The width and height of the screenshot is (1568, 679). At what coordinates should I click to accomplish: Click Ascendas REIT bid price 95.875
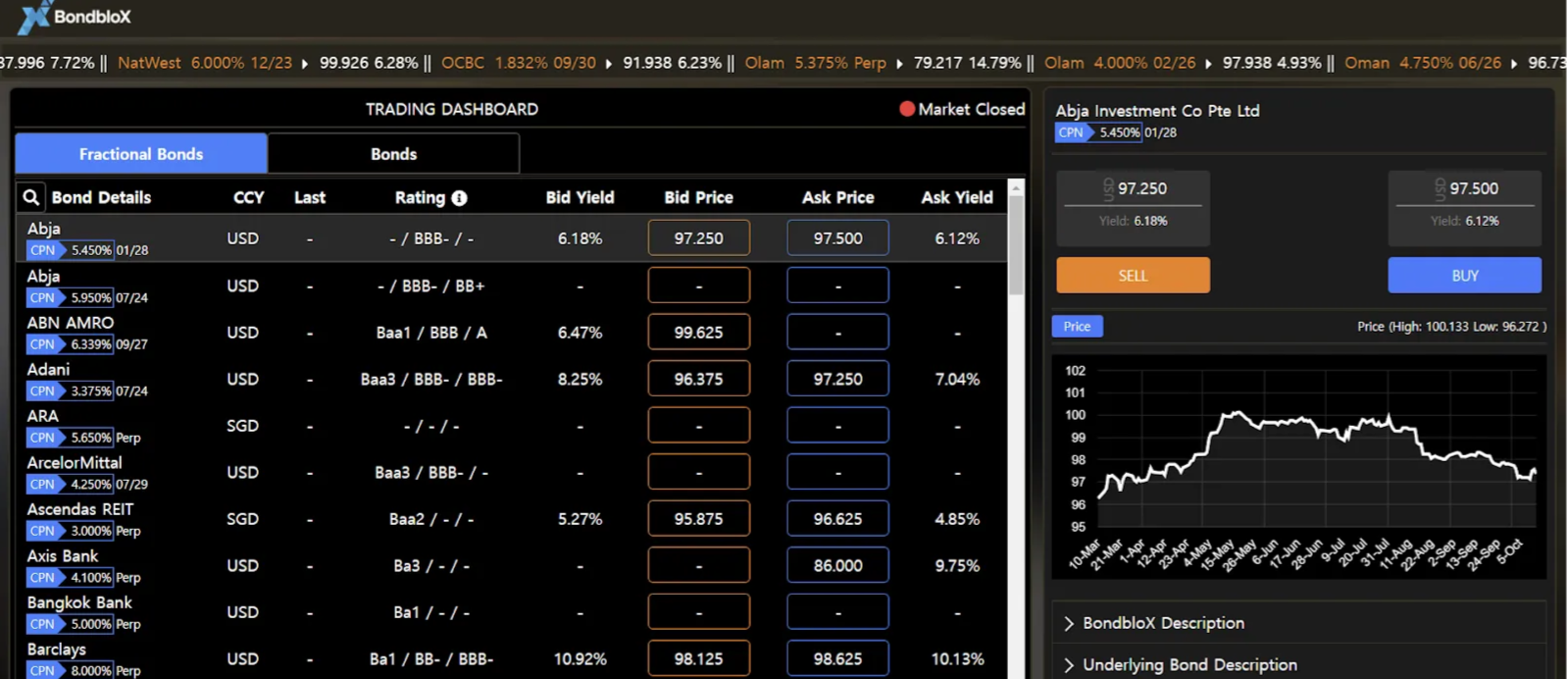click(698, 519)
